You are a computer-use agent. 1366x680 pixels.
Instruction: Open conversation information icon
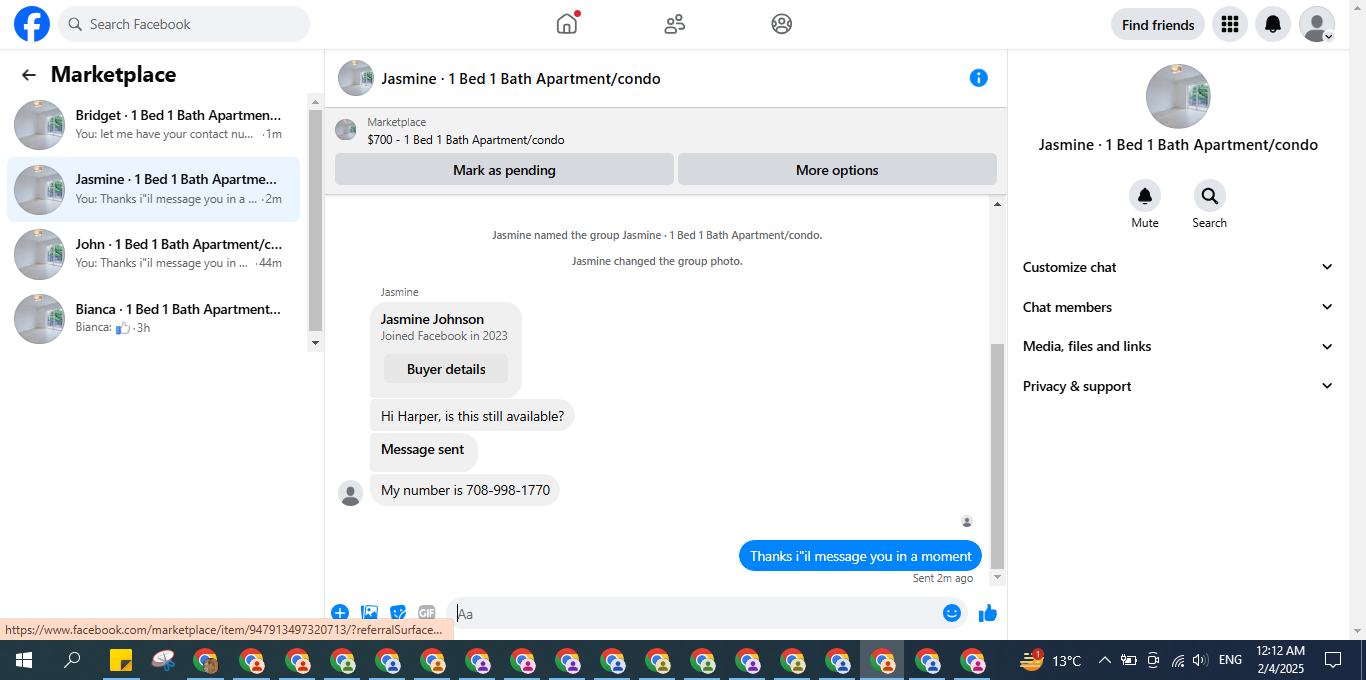click(979, 78)
